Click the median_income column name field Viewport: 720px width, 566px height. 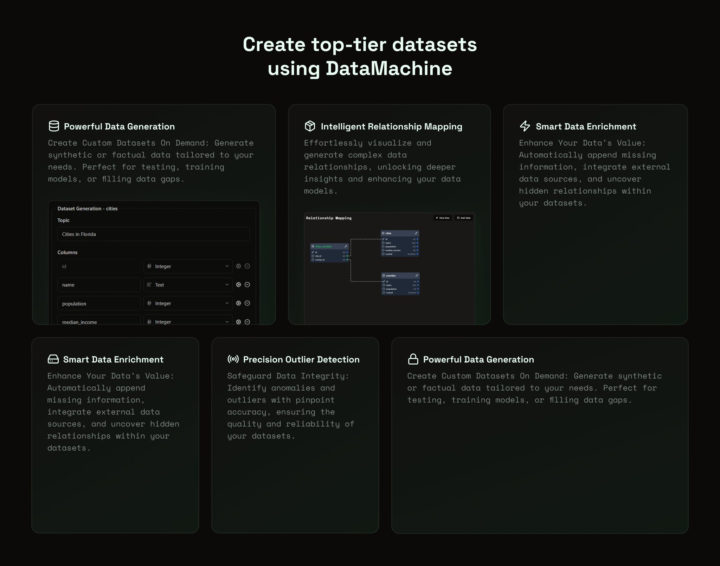[x=98, y=322]
